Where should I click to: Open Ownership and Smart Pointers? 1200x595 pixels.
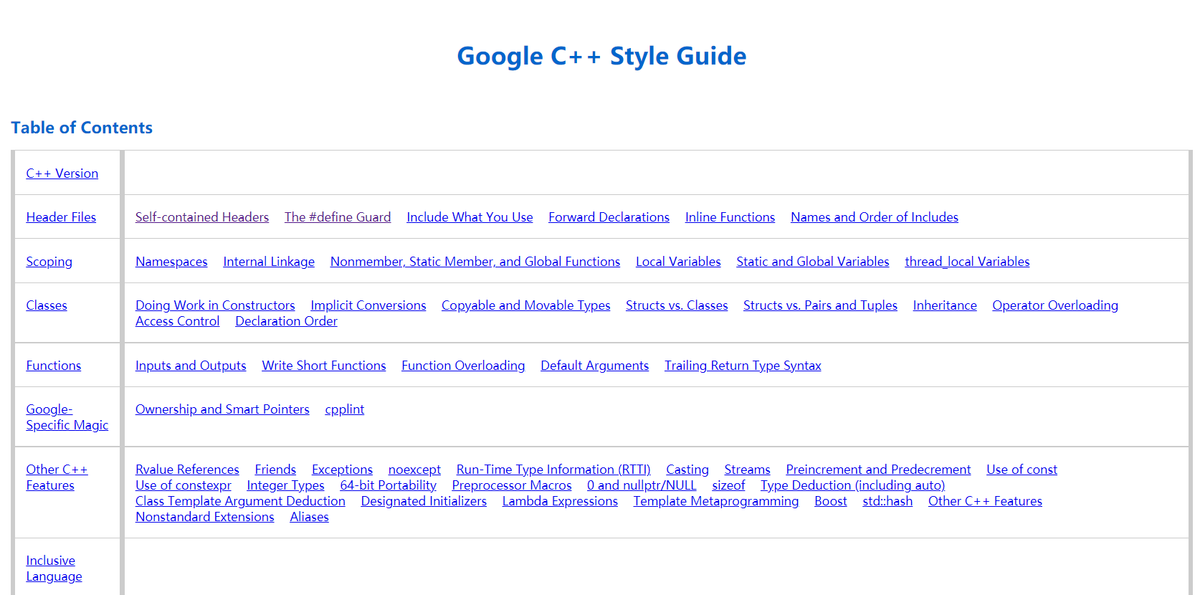click(x=222, y=409)
